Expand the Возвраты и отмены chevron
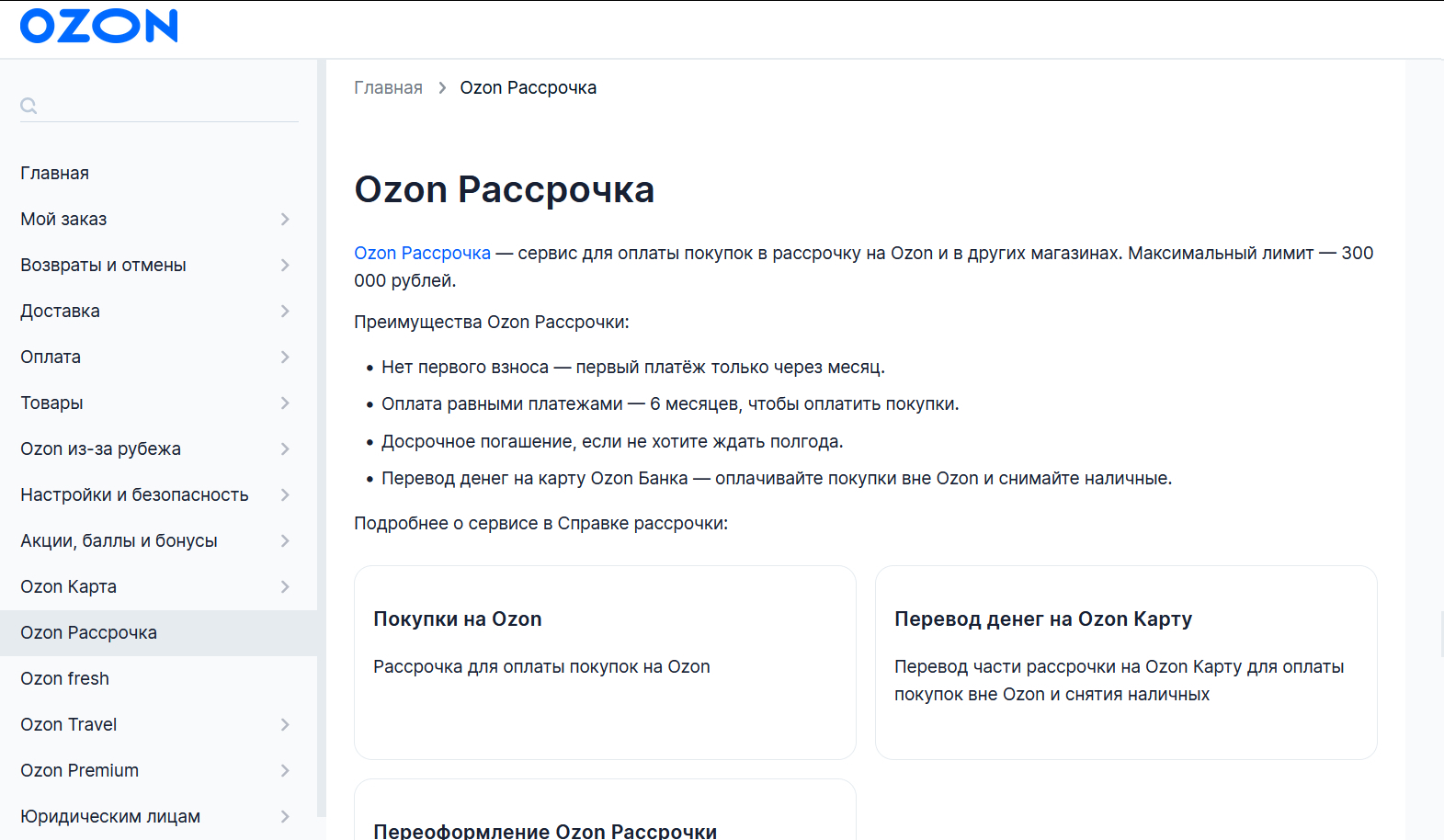The width and height of the screenshot is (1444, 840). (x=285, y=266)
